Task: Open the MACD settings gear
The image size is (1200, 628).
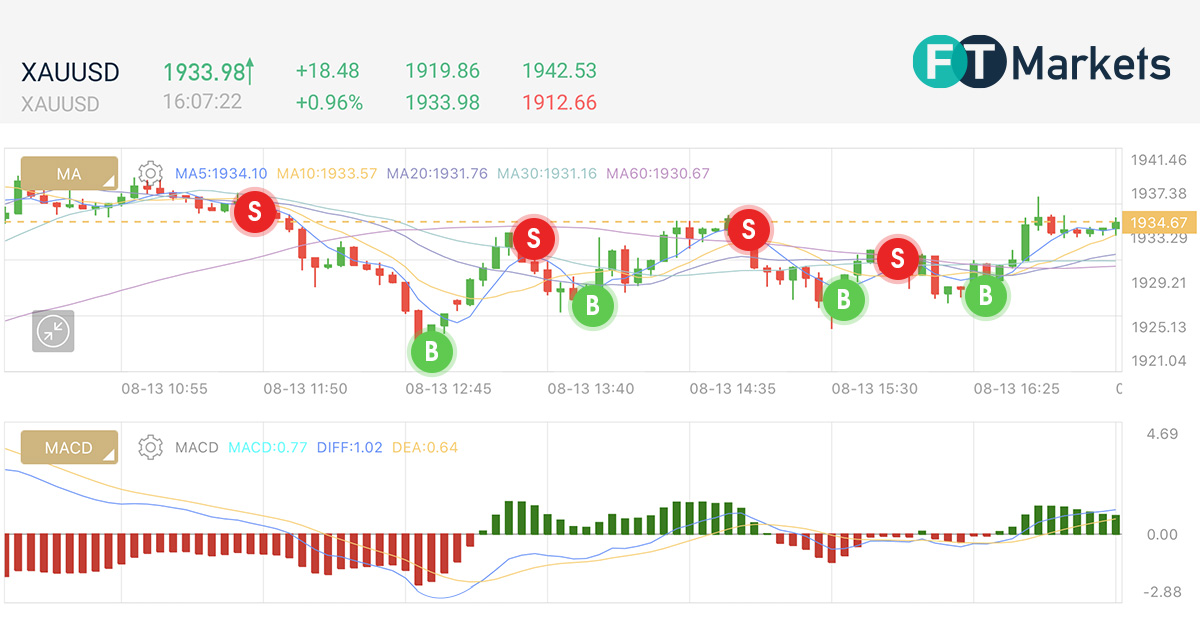Action: tap(148, 448)
